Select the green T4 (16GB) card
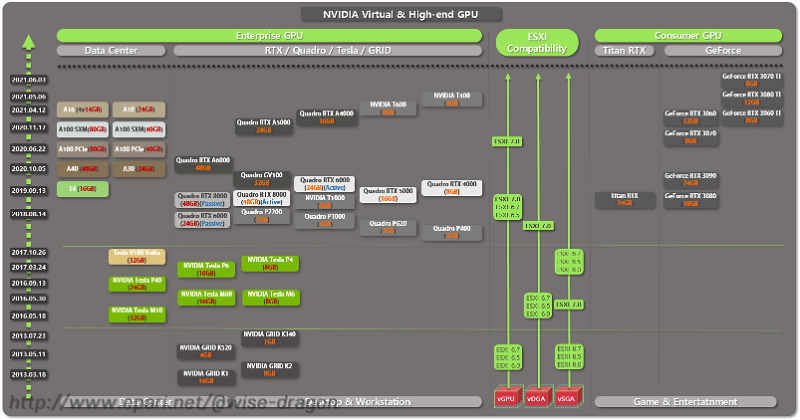This screenshot has width=800, height=420. point(83,189)
